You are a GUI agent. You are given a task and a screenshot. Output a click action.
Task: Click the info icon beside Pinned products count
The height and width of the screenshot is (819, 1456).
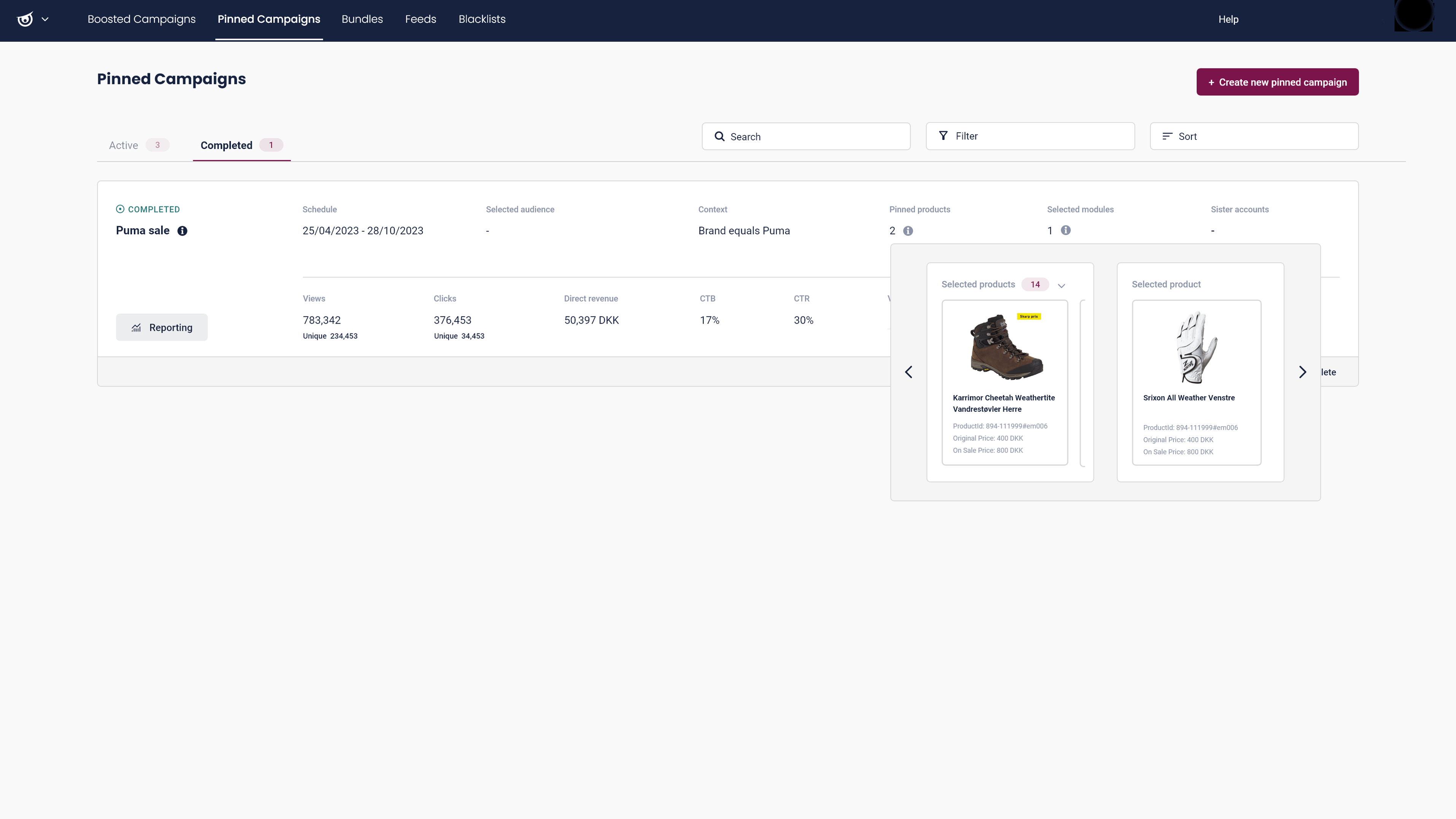908,231
